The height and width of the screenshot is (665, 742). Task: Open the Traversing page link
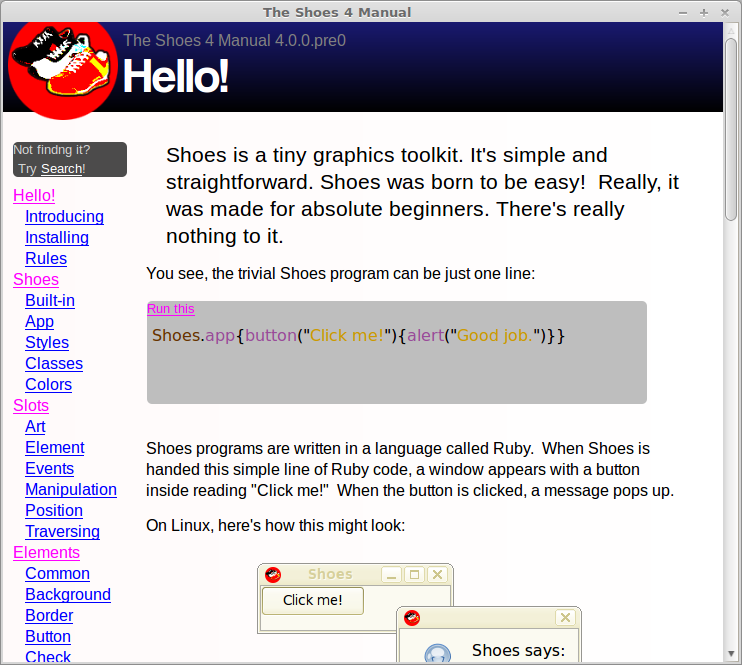click(62, 532)
